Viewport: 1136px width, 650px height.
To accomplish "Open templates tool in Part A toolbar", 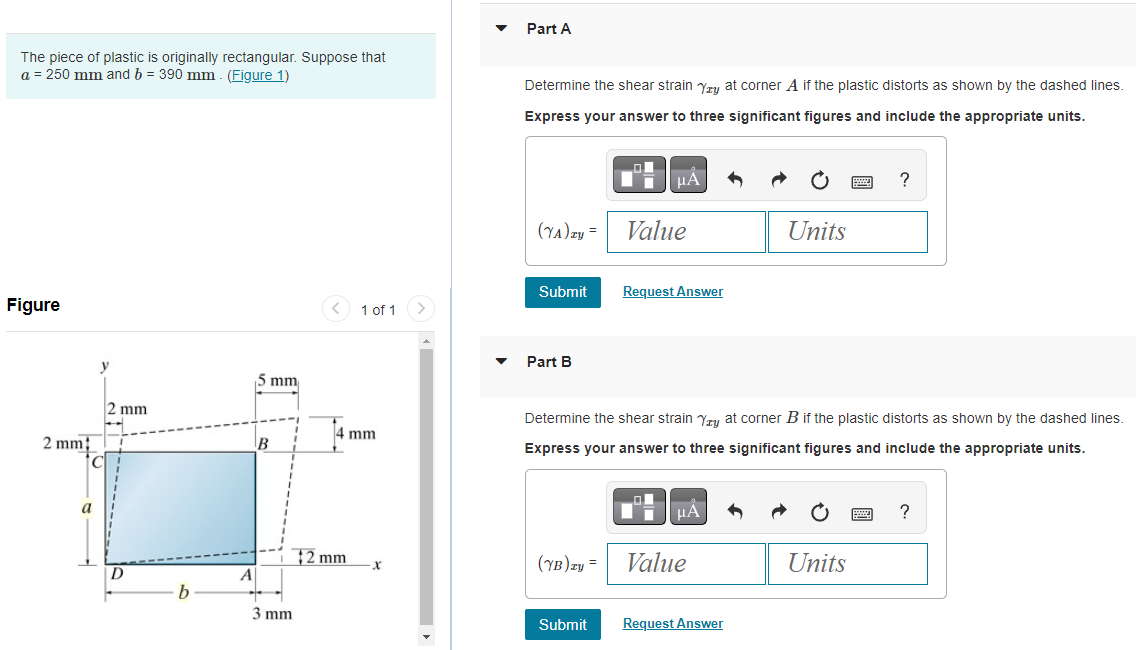I will [x=639, y=175].
